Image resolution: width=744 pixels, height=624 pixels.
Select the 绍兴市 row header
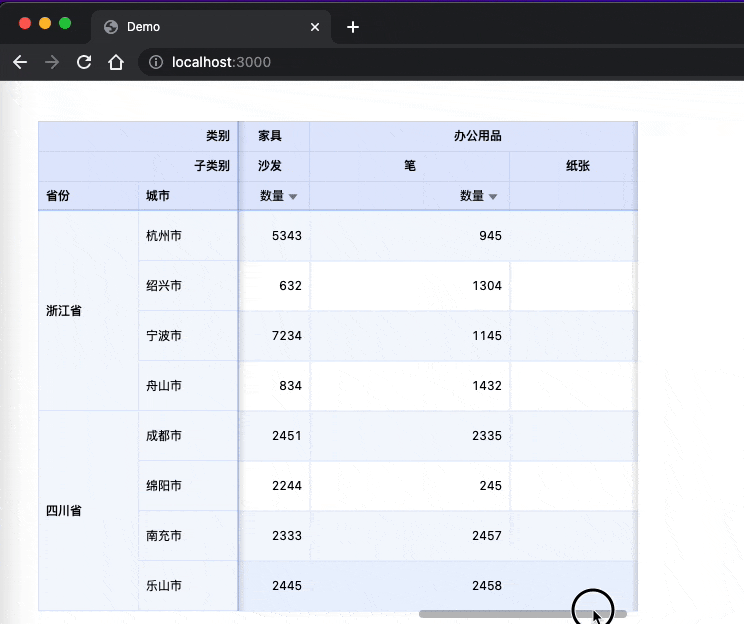click(188, 286)
